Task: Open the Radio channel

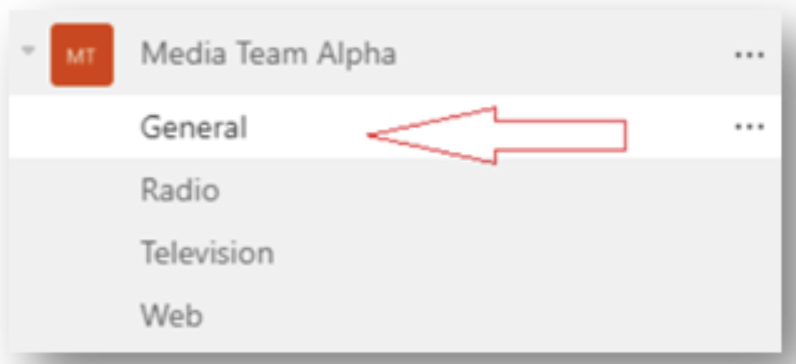Action: tap(180, 190)
